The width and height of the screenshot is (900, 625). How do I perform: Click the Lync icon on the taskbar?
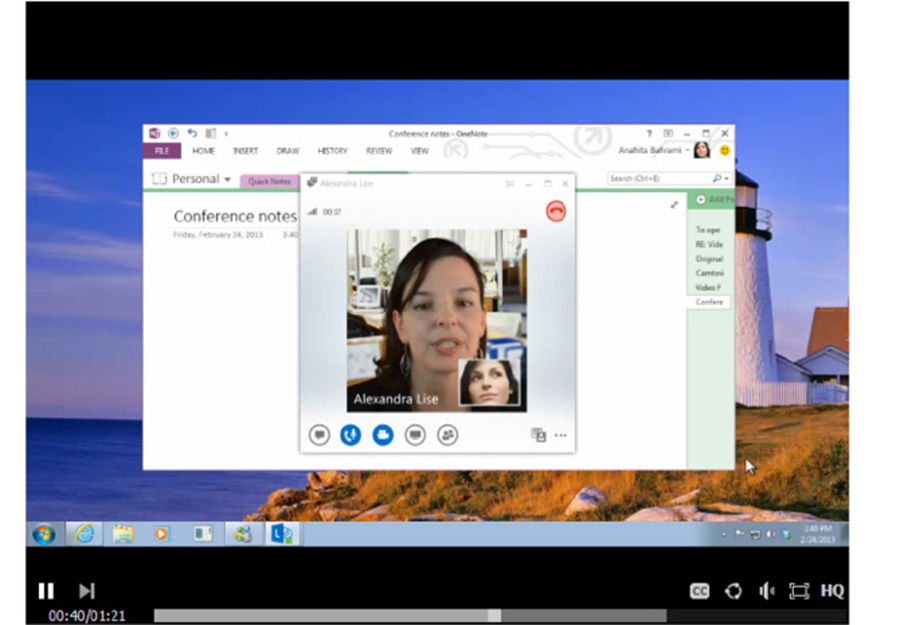tap(282, 534)
